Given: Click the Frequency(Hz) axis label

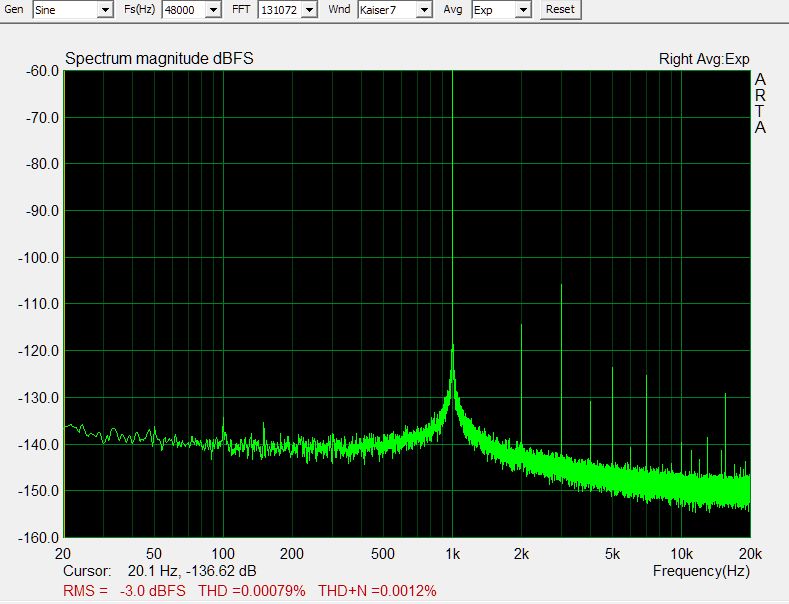Looking at the screenshot, I should pos(701,571).
